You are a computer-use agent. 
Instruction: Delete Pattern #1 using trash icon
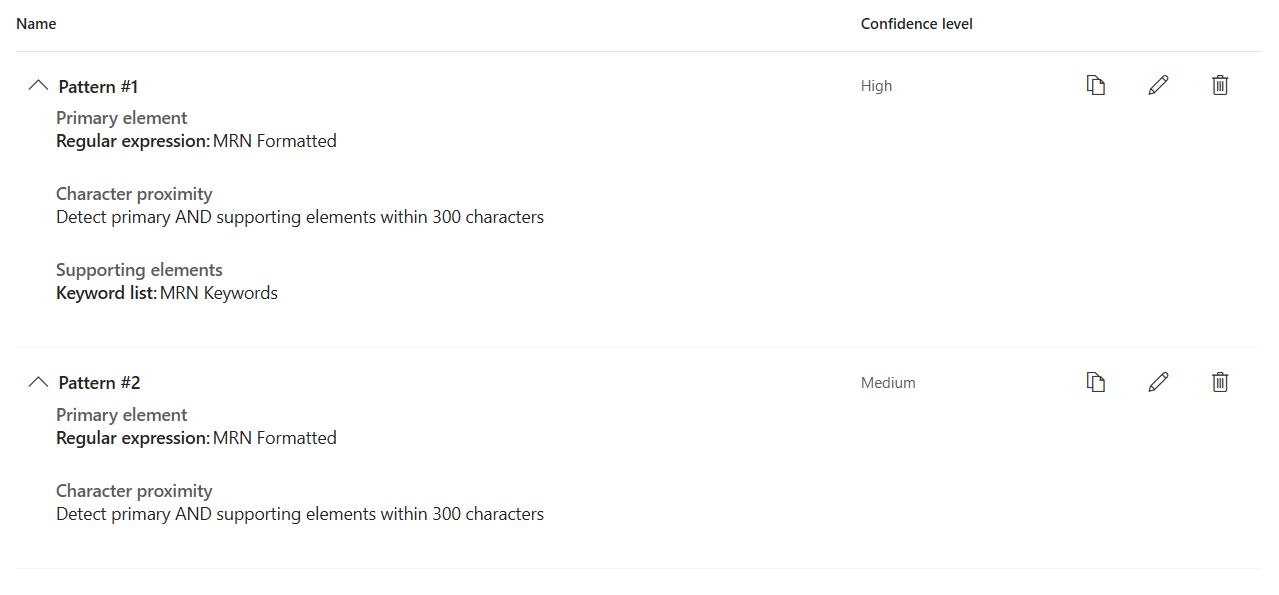pos(1220,86)
